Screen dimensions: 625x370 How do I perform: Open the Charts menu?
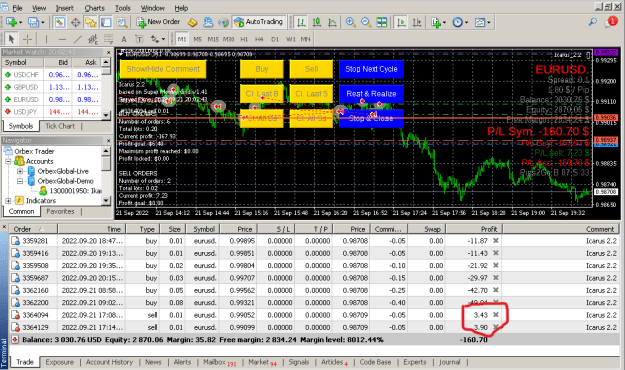pyautogui.click(x=94, y=8)
